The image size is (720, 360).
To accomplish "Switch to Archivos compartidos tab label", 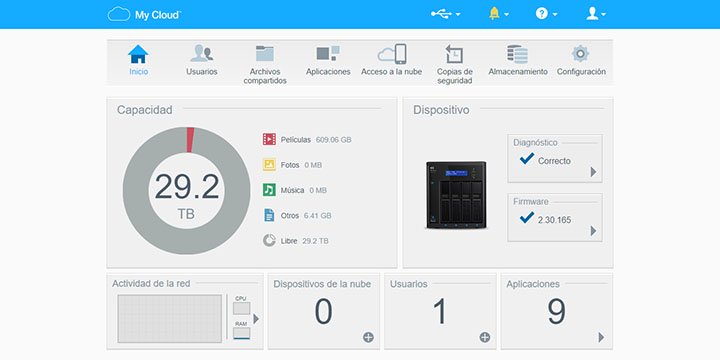I will coord(265,76).
